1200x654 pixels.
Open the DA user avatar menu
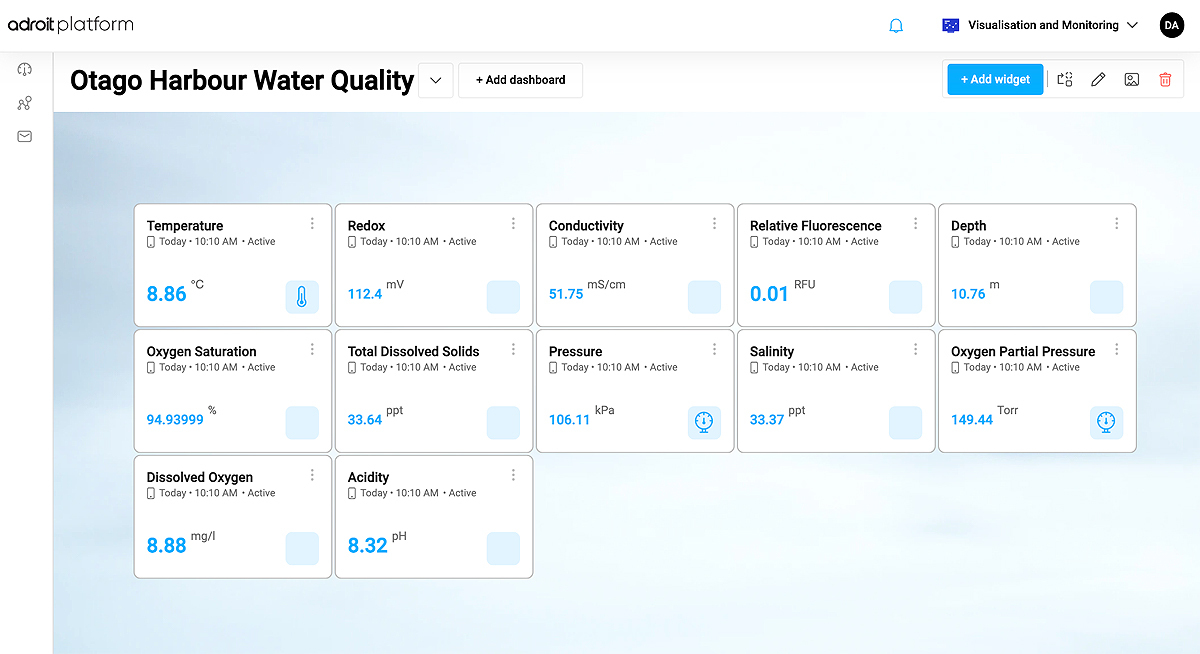tap(1171, 26)
